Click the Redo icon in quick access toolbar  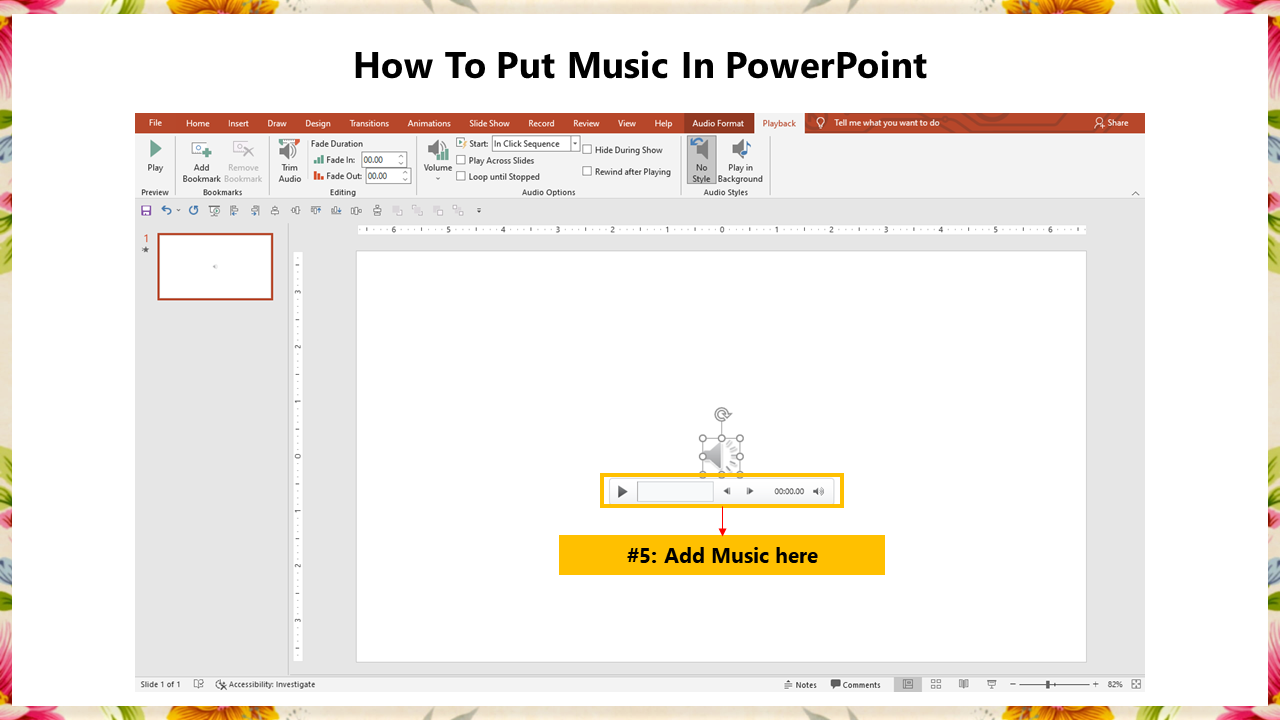click(193, 210)
